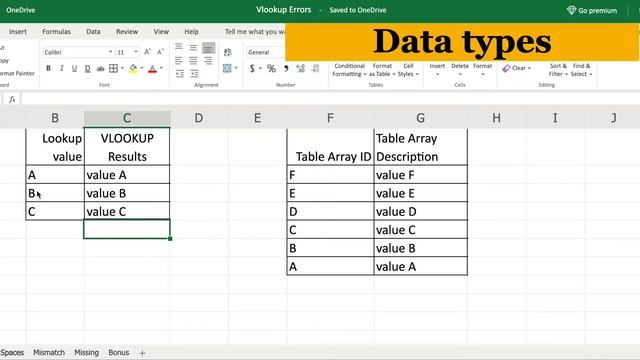Image resolution: width=640 pixels, height=360 pixels.
Task: Click the Wrap Text icon
Action: pos(228,52)
